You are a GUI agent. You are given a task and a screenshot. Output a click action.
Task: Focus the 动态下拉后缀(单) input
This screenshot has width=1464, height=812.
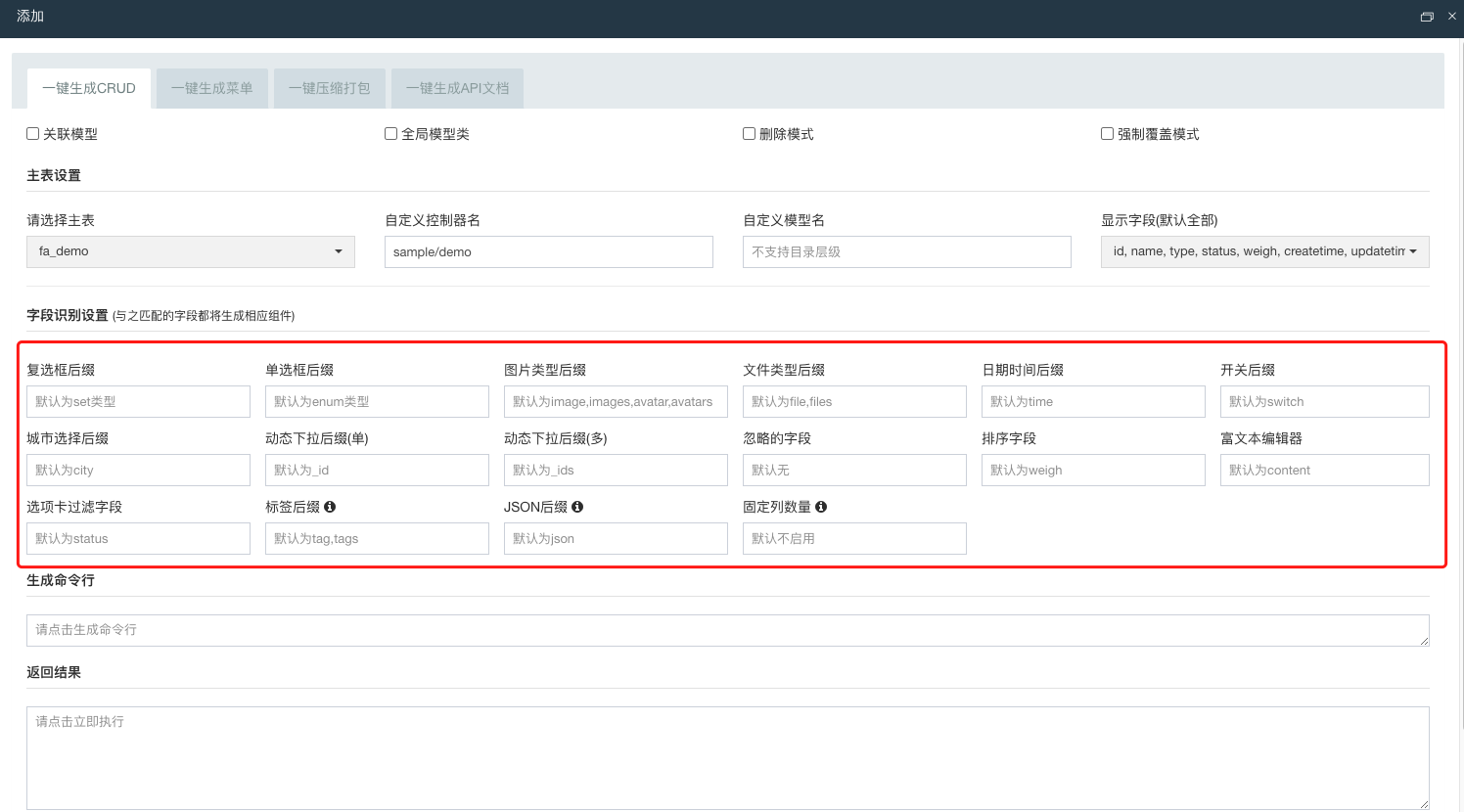tap(377, 470)
